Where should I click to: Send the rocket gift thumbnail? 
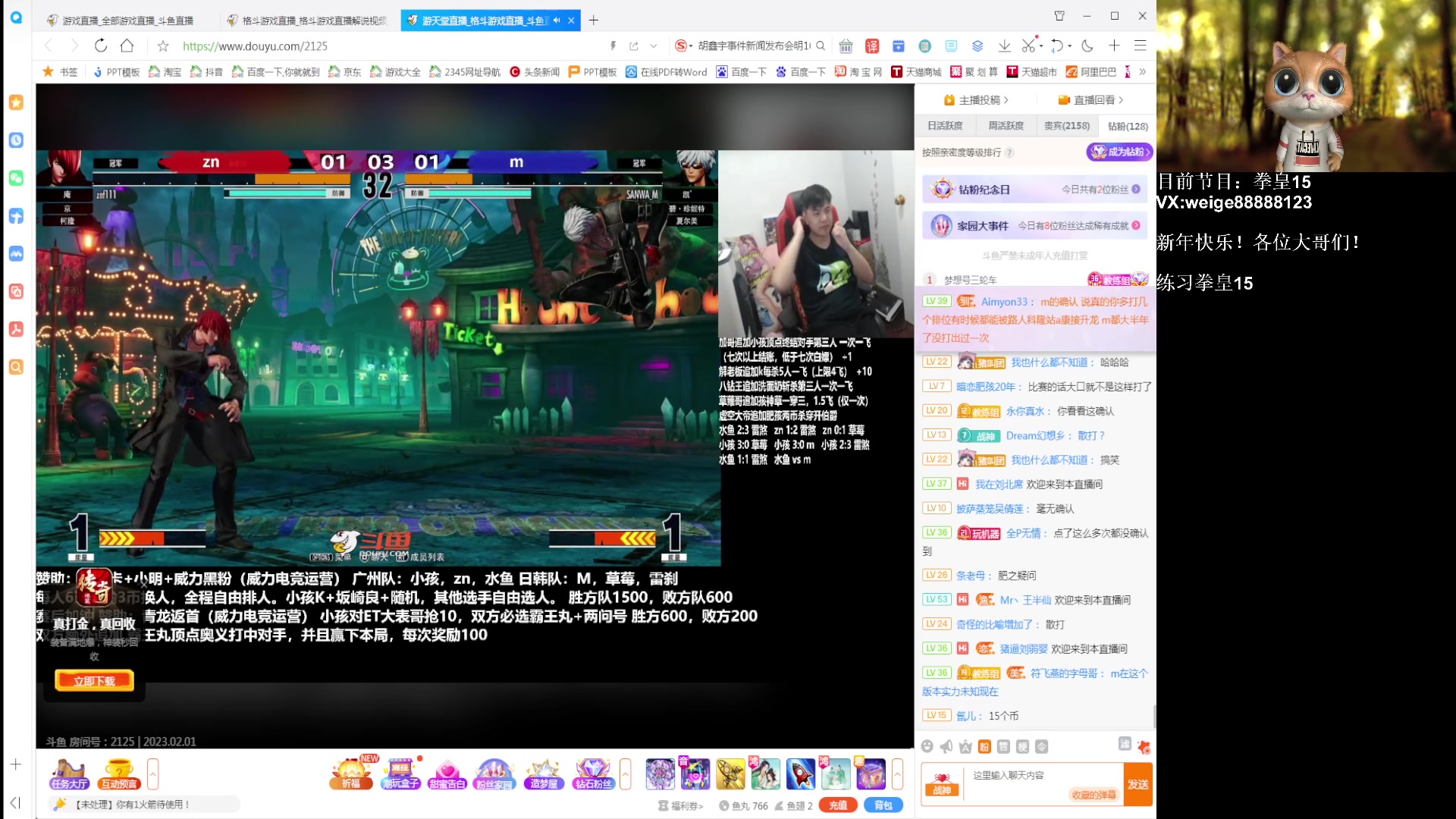801,774
